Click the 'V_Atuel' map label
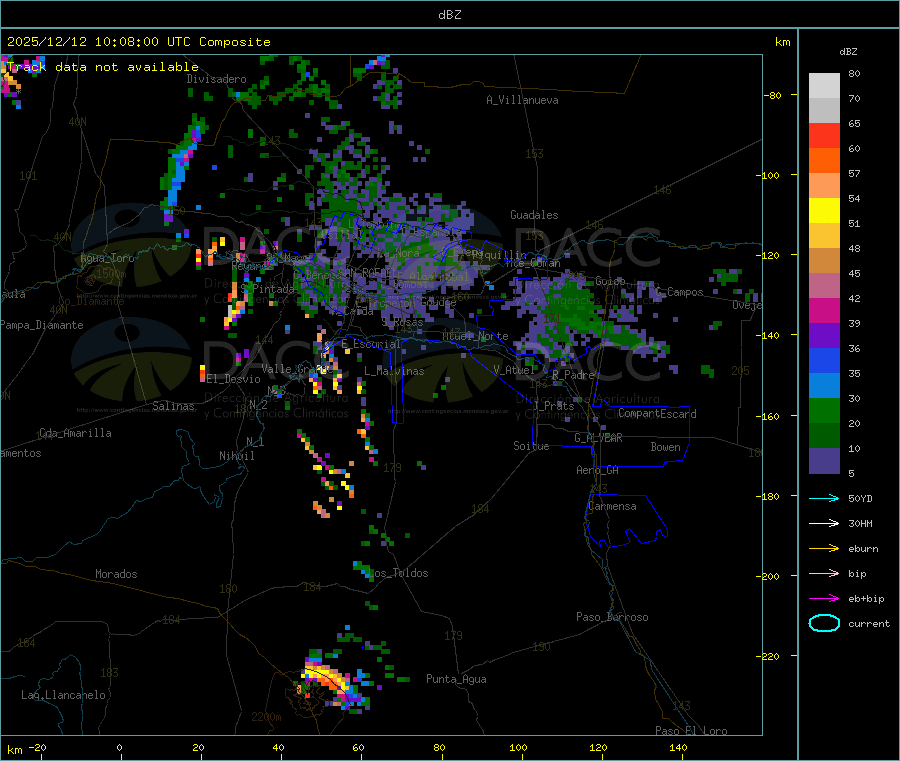The width and height of the screenshot is (900, 761). (514, 370)
